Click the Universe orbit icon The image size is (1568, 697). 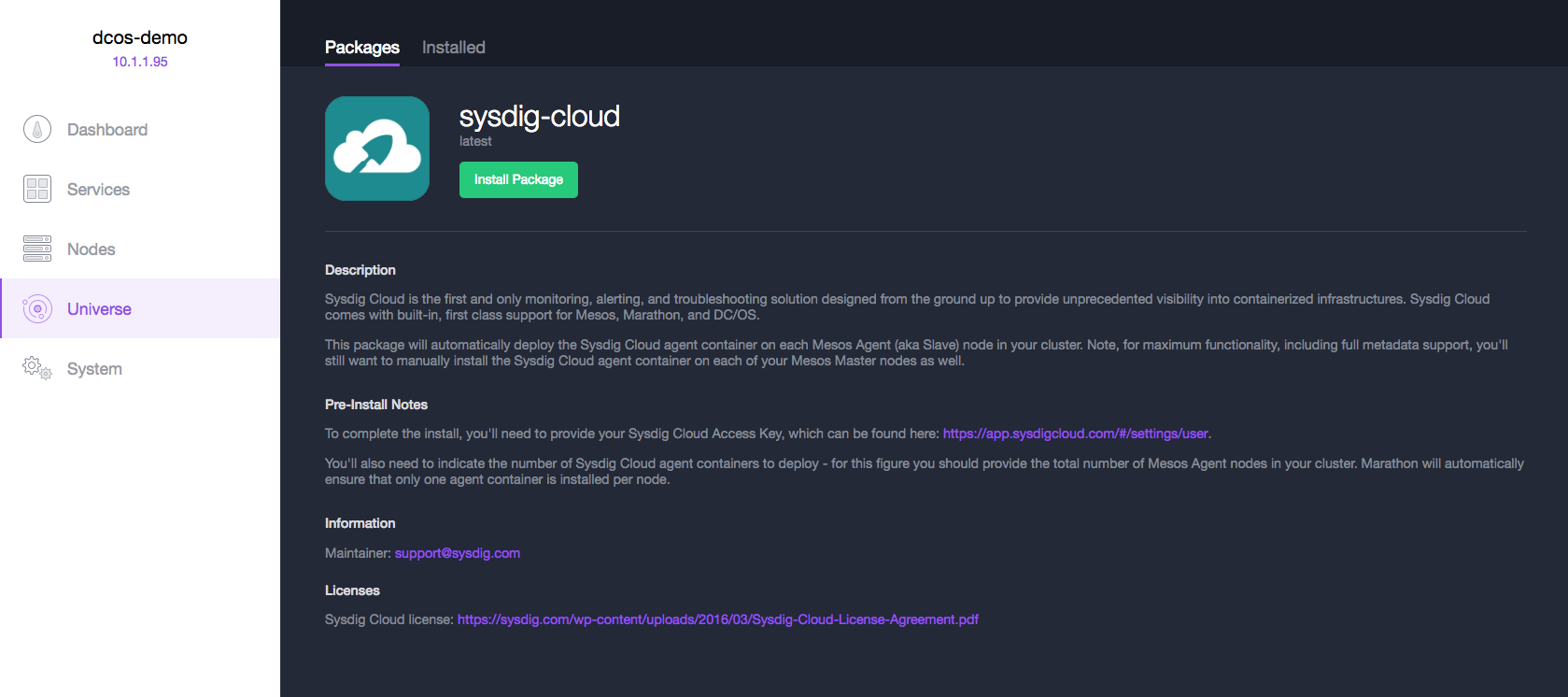[x=37, y=308]
